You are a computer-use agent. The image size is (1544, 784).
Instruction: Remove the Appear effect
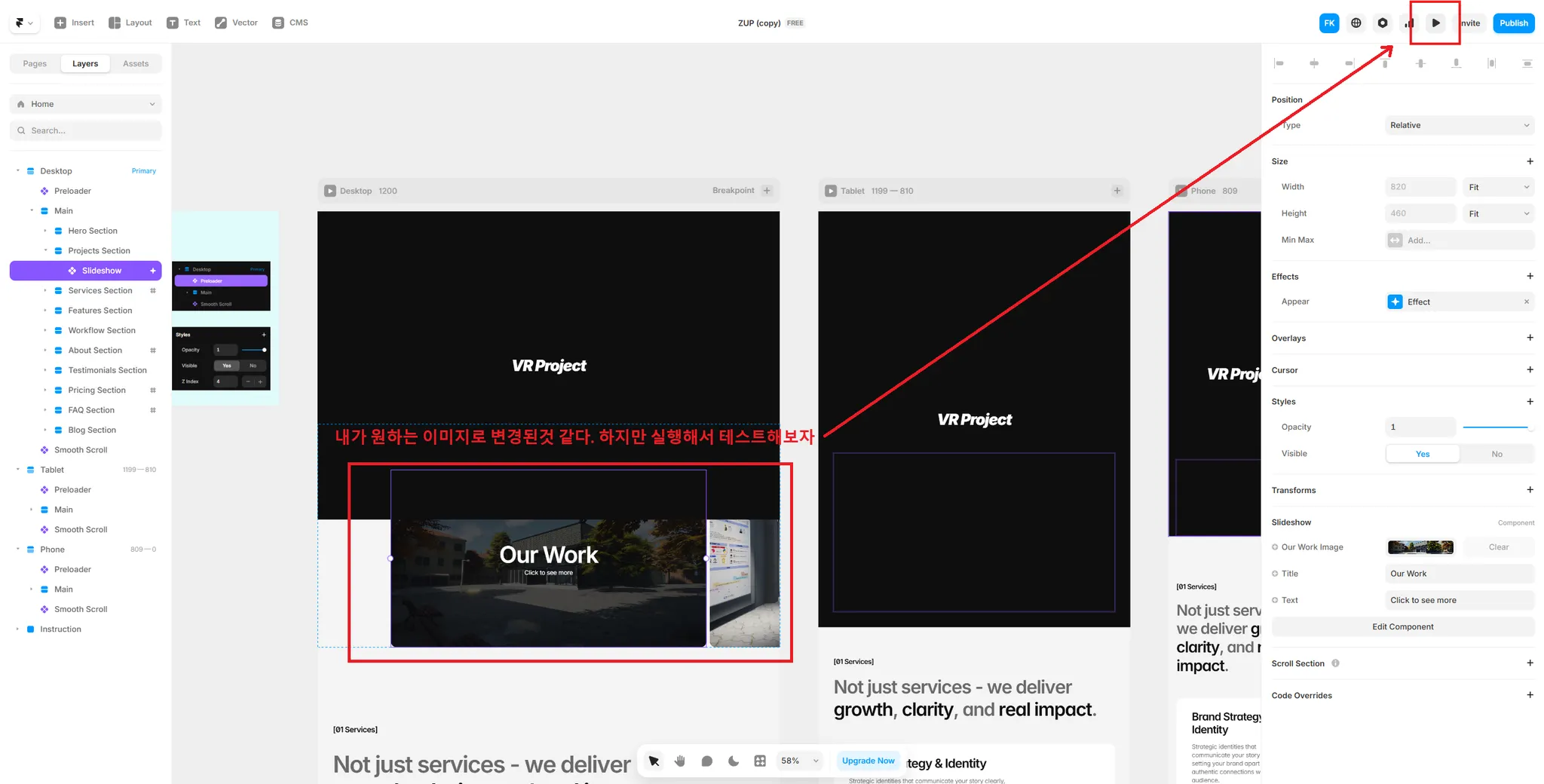coord(1527,302)
